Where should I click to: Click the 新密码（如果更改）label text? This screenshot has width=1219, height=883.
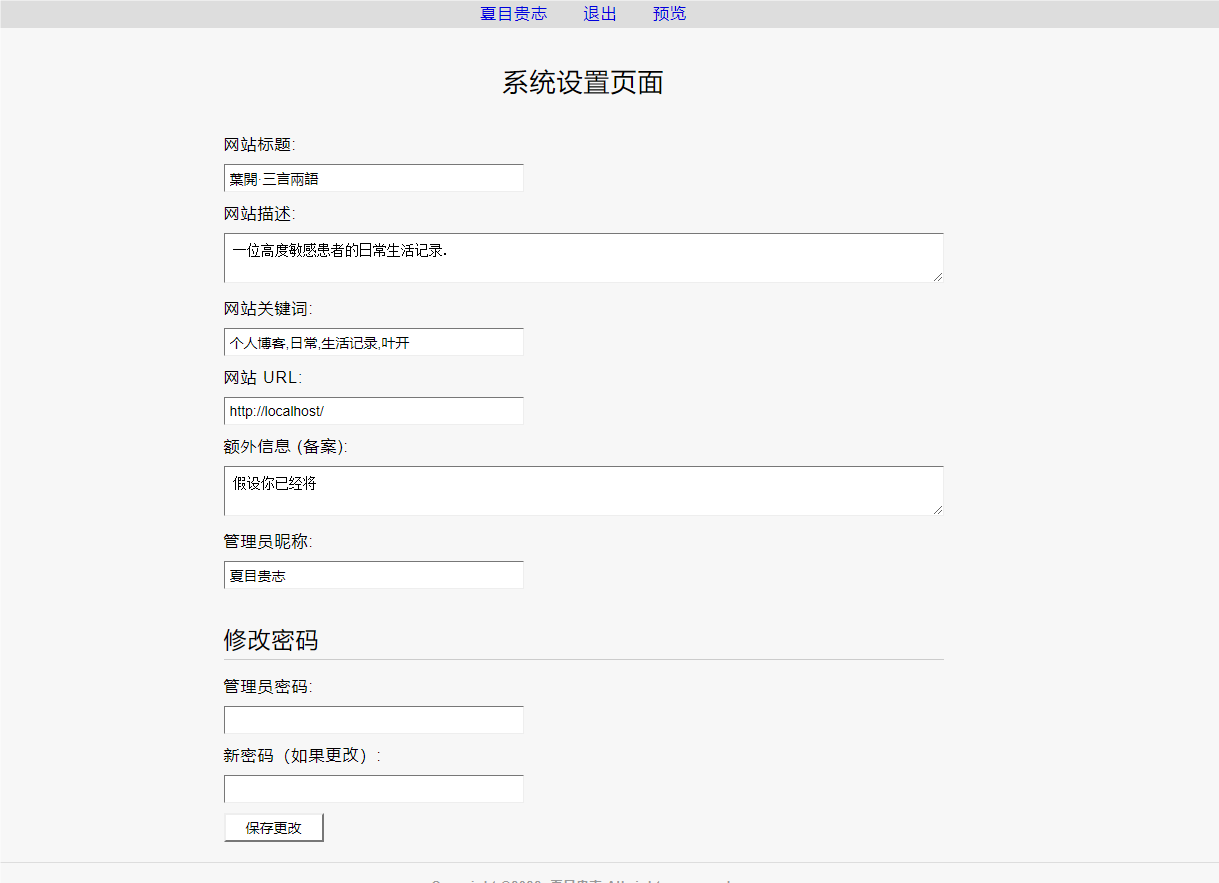[301, 756]
